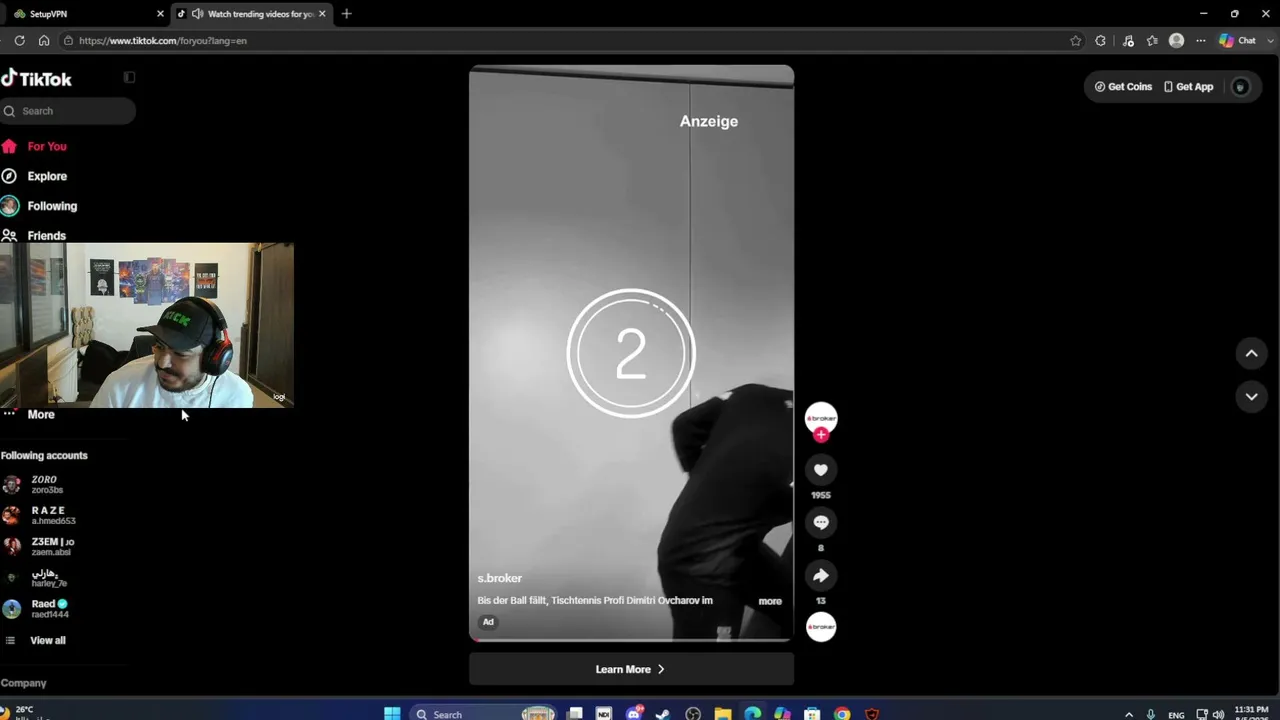Open Steam from the taskbar

662,714
